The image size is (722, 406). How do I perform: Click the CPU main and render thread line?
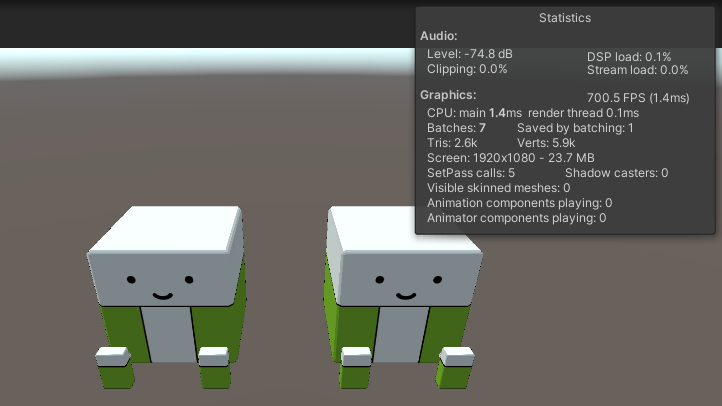coord(533,113)
